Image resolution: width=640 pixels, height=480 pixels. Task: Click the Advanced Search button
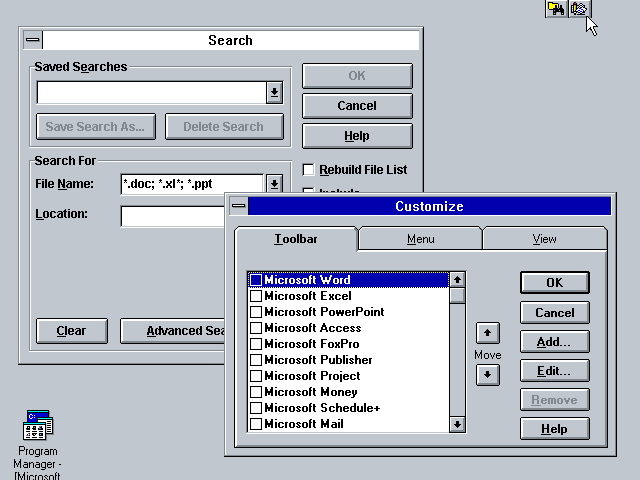click(173, 331)
